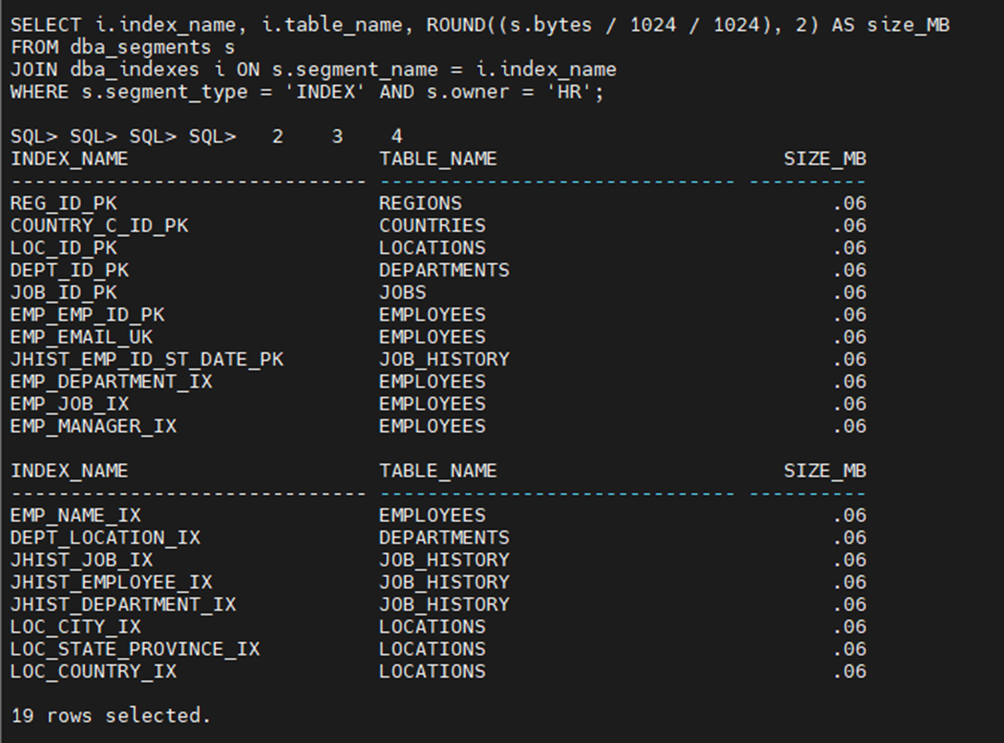1004x743 pixels.
Task: Click the REGIONS table name
Action: (x=420, y=203)
